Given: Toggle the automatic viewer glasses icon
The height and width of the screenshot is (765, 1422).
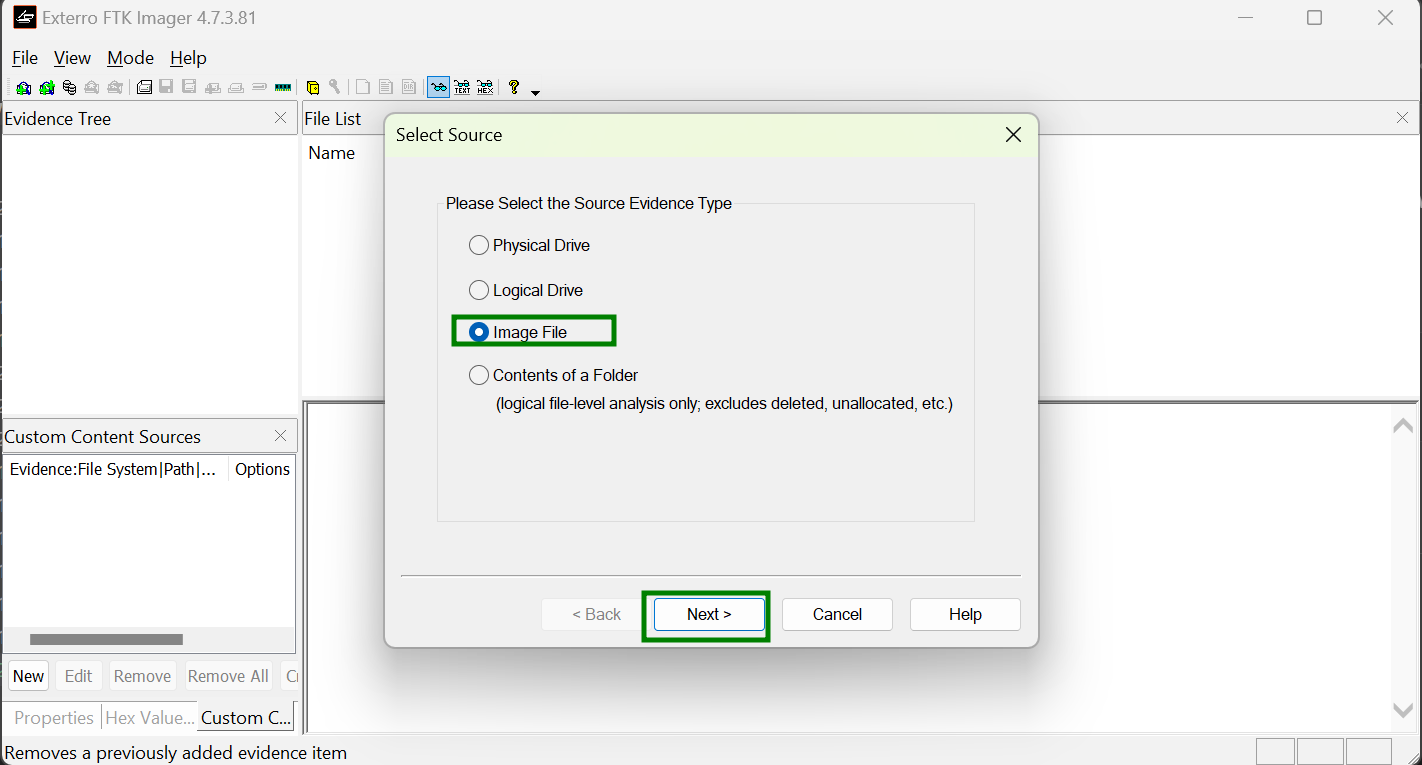Looking at the screenshot, I should pyautogui.click(x=438, y=88).
